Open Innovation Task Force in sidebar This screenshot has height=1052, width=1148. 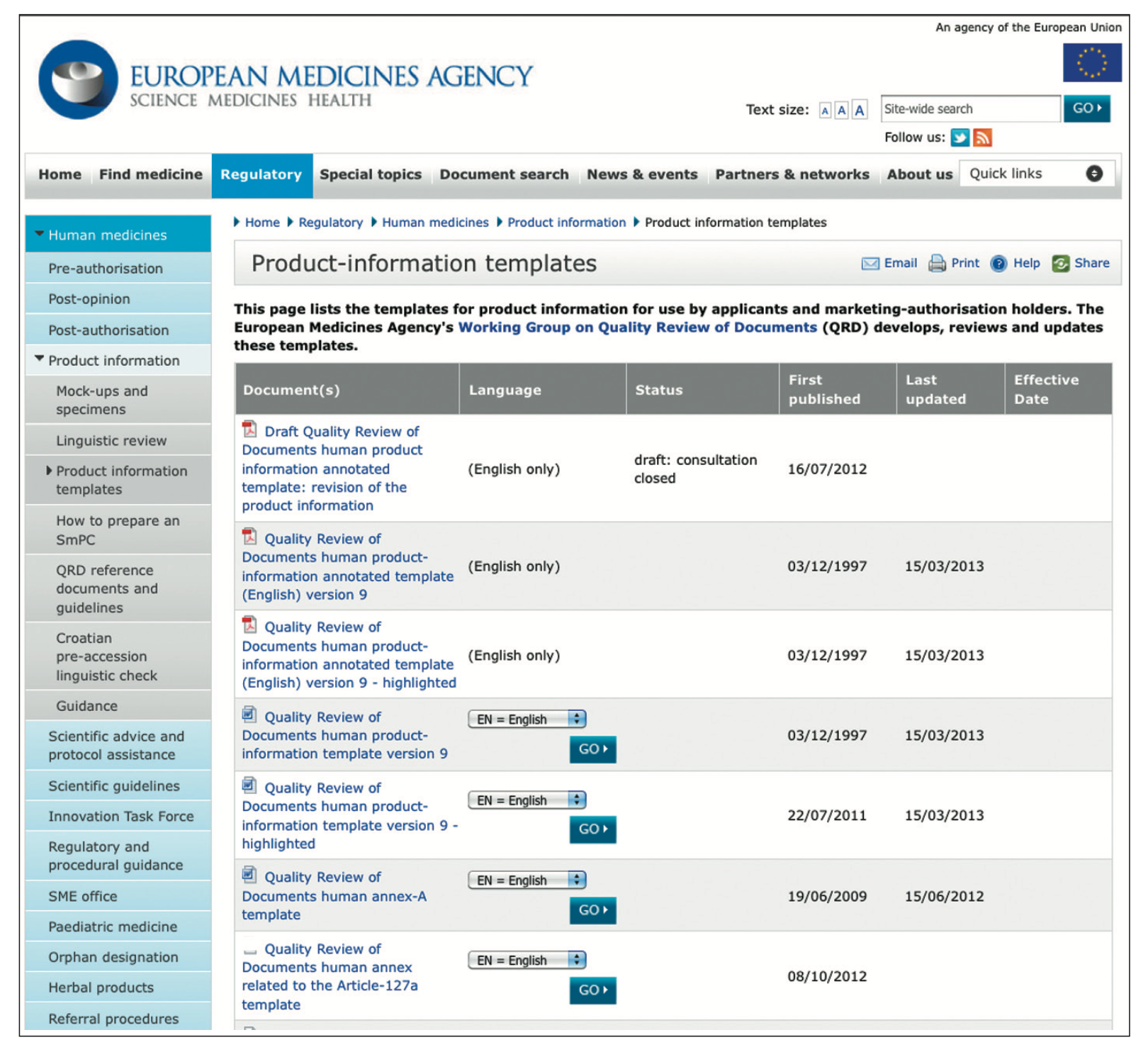pyautogui.click(x=118, y=817)
